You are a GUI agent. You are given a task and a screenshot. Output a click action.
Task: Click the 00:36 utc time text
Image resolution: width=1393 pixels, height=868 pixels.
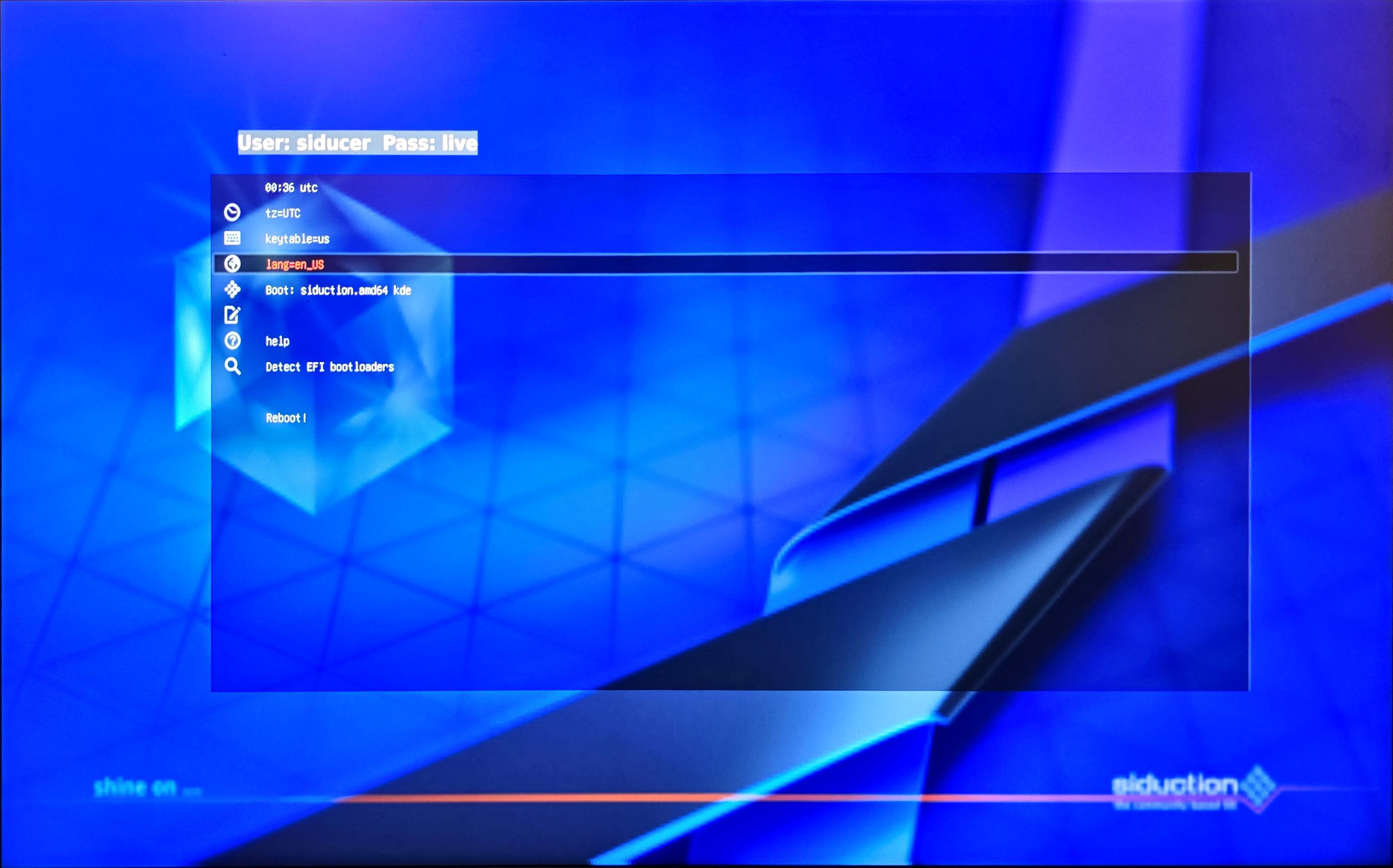click(291, 188)
